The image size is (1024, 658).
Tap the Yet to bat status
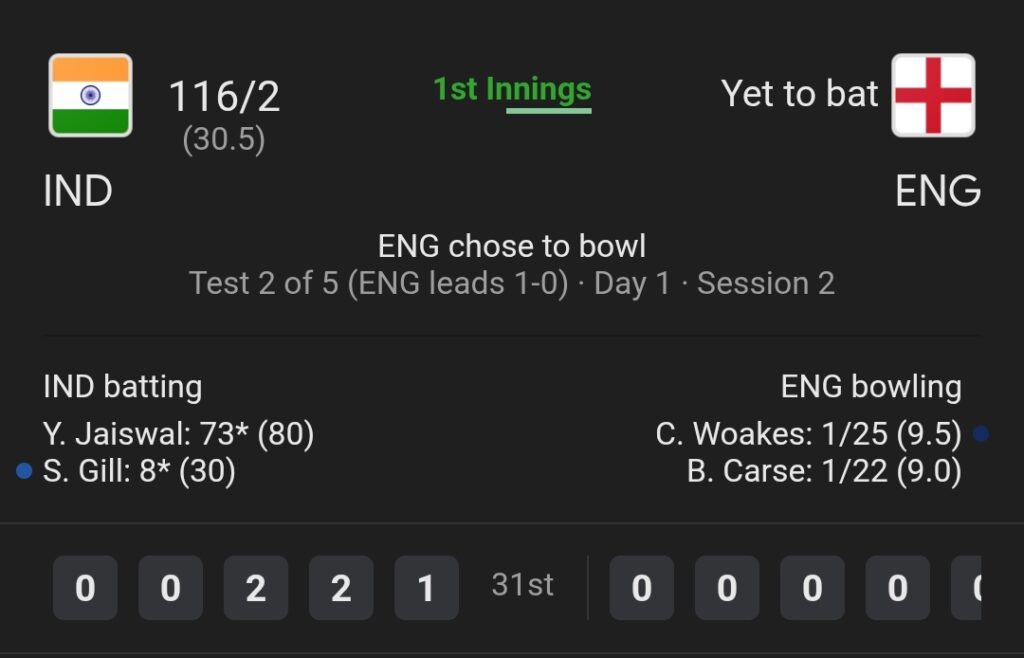coord(799,93)
